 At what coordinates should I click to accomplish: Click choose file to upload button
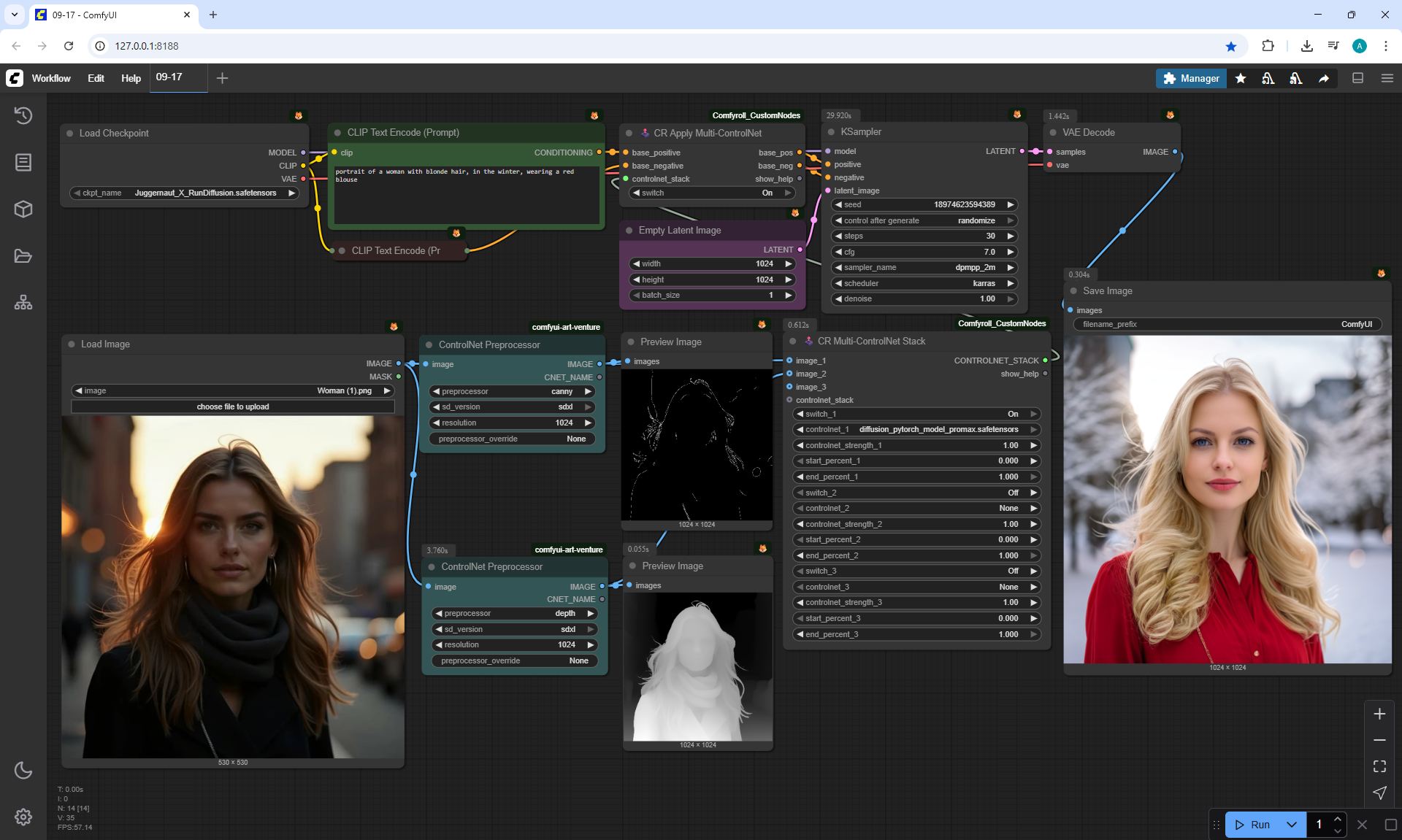[232, 406]
